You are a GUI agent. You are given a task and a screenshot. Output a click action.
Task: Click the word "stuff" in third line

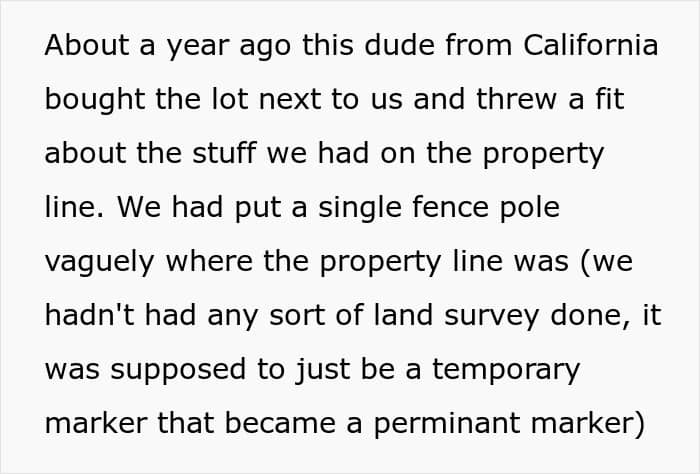225,153
